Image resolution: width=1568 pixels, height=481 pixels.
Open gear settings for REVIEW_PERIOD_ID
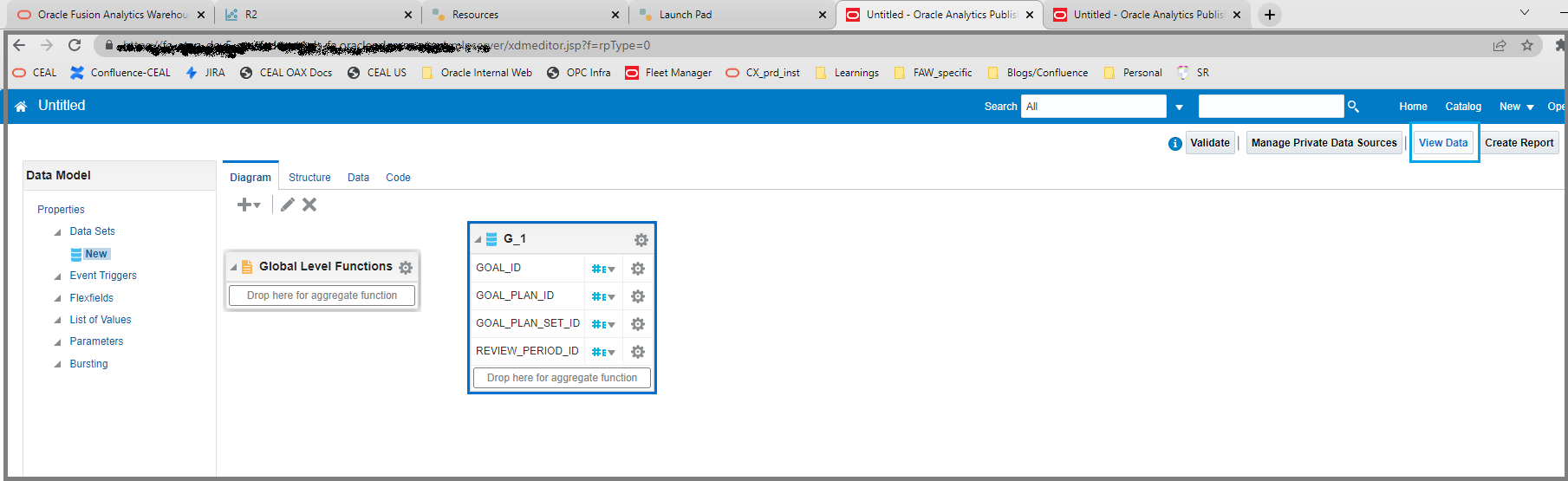(x=638, y=352)
